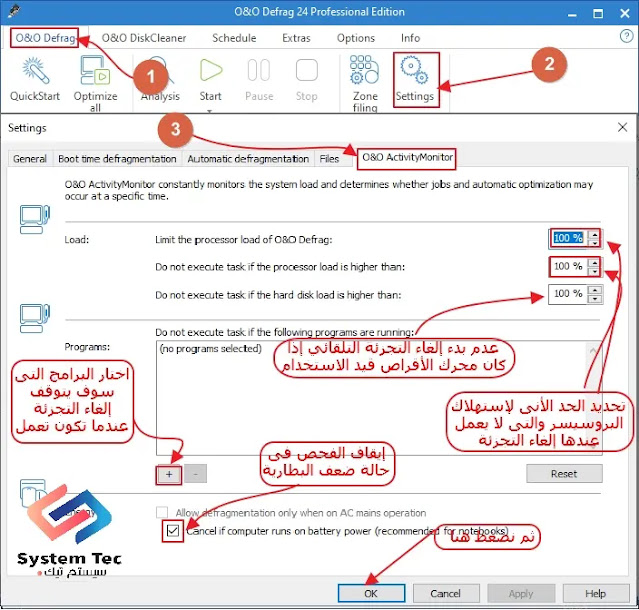The height and width of the screenshot is (610, 639).
Task: Switch to the O&O Defrag ribbon tab
Action: click(45, 38)
